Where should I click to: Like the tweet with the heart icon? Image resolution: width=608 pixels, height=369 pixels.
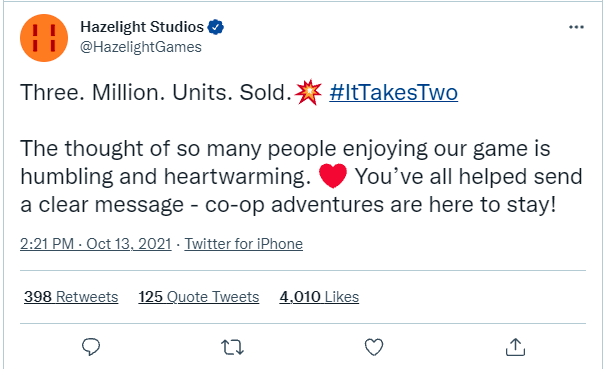[374, 347]
